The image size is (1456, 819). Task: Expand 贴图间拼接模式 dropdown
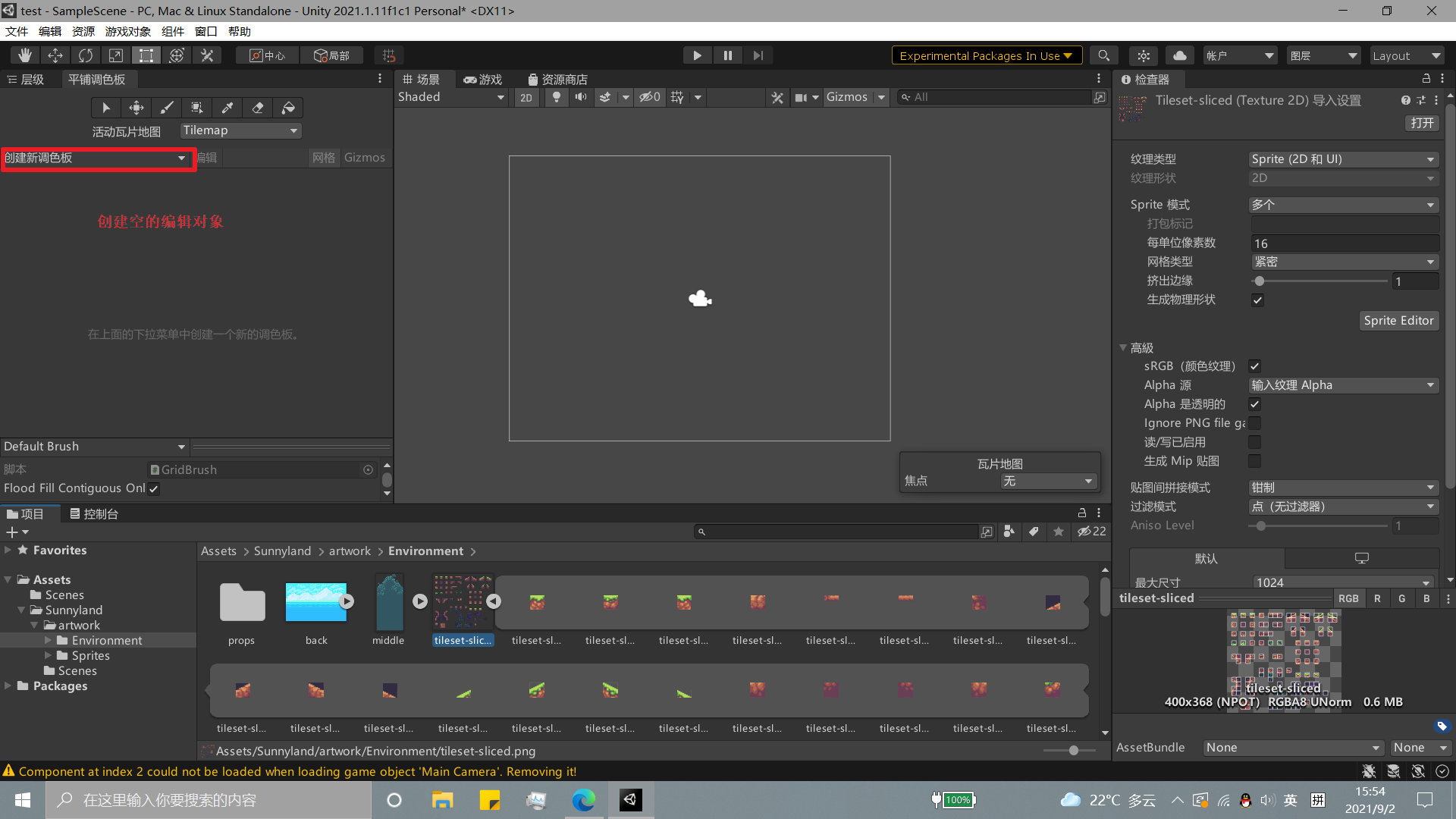(1339, 487)
